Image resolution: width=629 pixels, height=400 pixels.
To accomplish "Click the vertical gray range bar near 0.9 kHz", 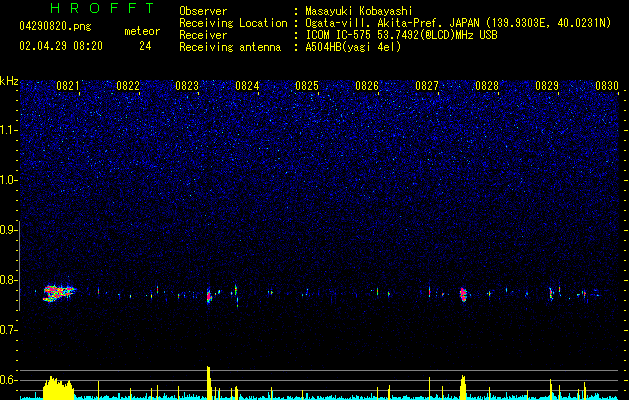I will click(20, 265).
